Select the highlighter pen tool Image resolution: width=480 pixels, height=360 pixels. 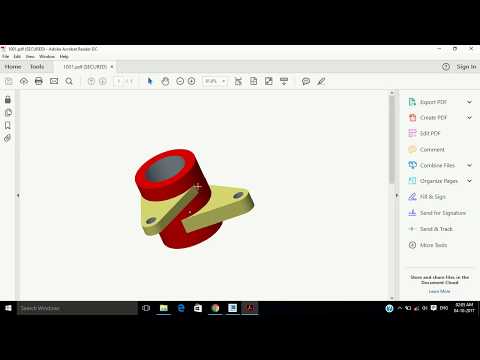(321, 81)
